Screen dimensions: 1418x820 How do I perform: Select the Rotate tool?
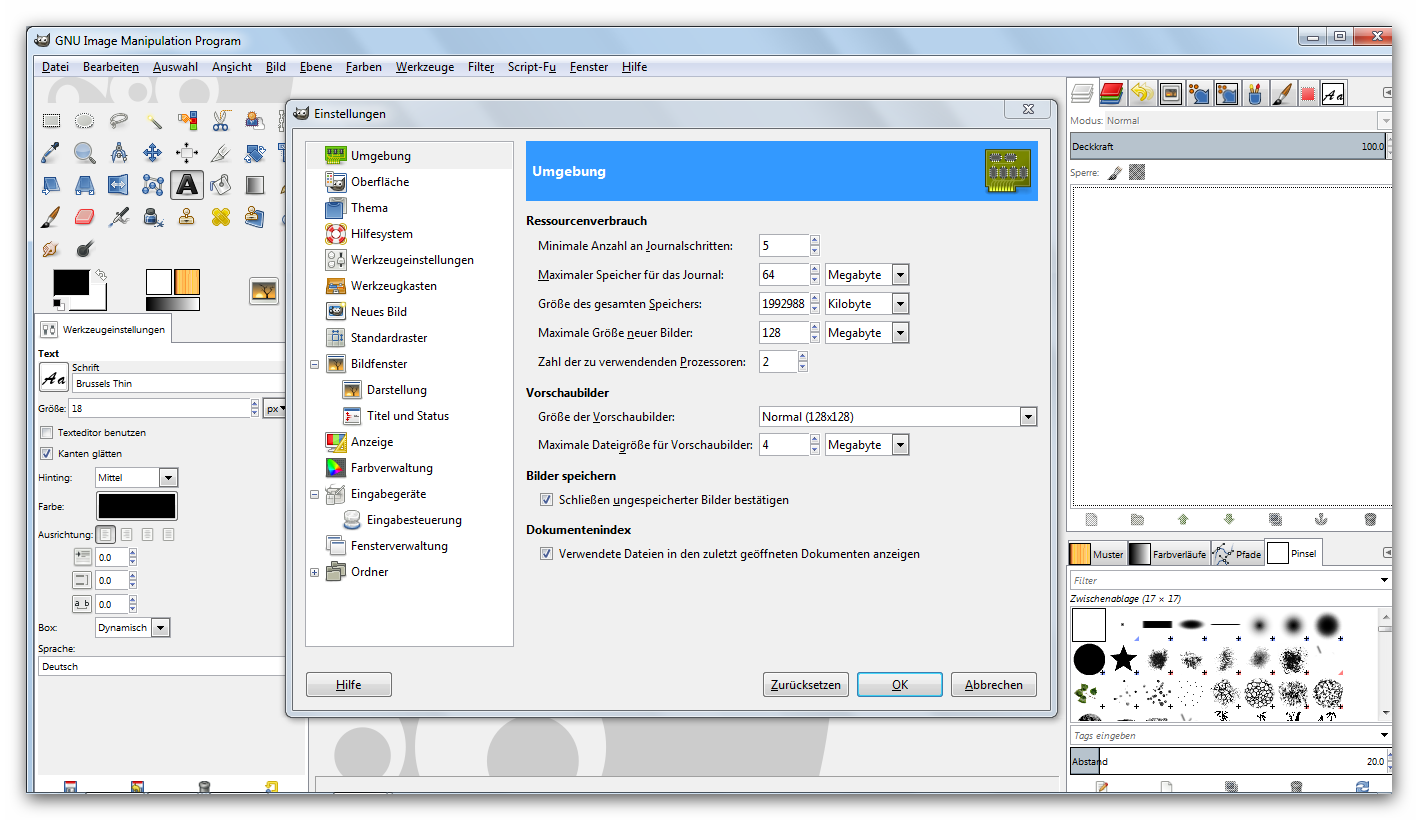(x=255, y=153)
